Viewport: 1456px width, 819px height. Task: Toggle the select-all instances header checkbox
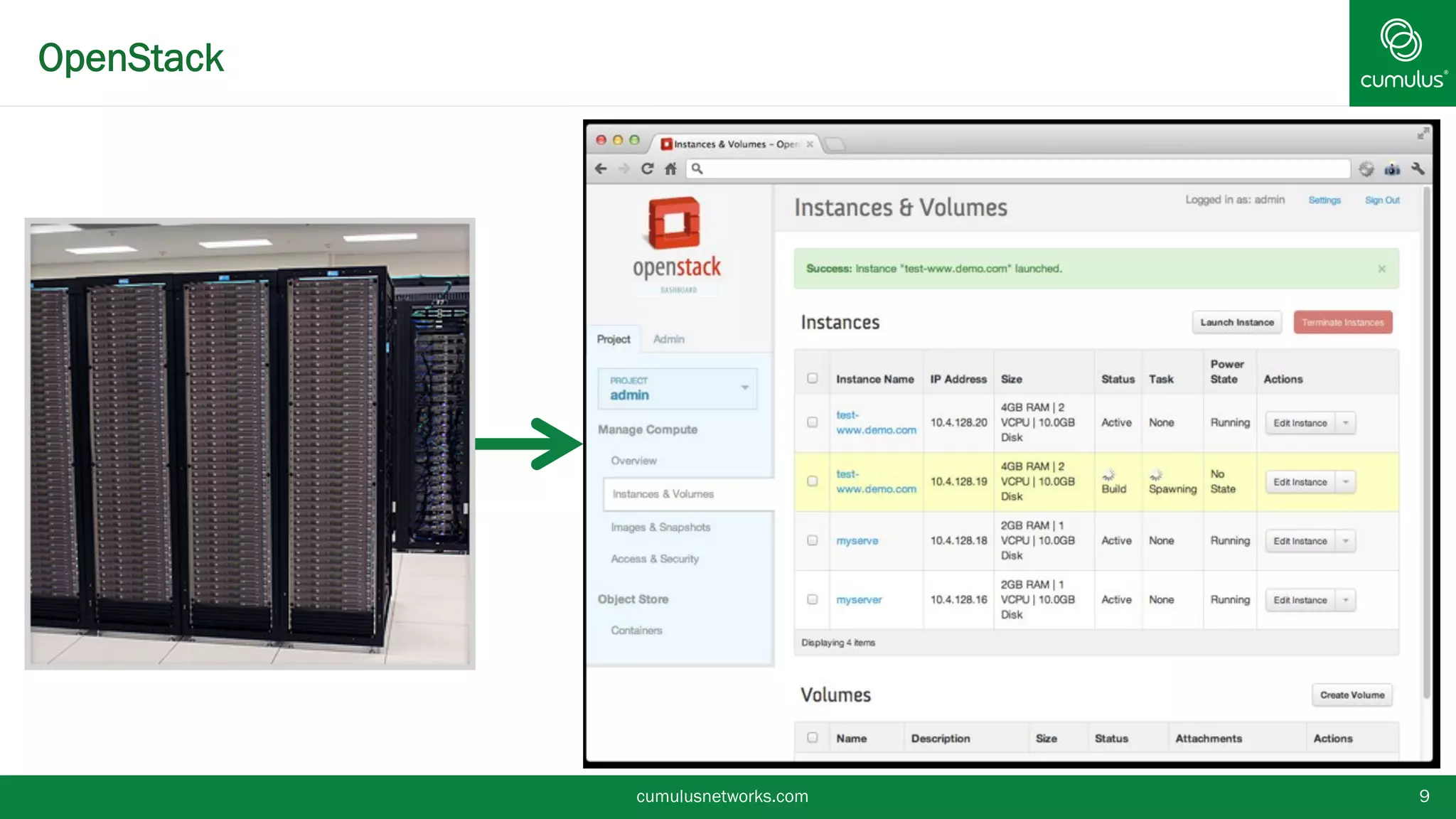click(813, 378)
